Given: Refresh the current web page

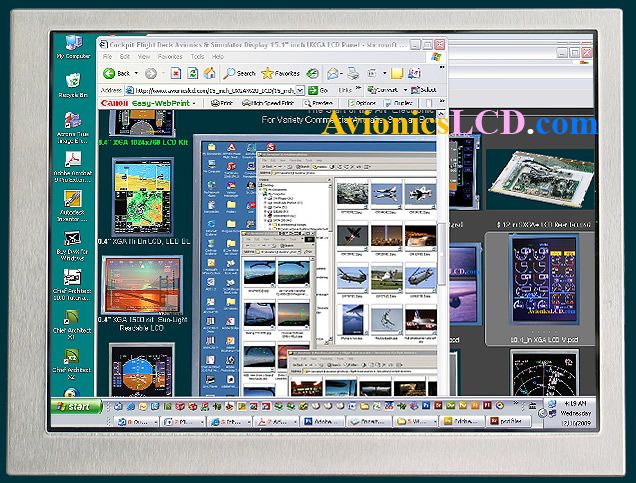Looking at the screenshot, I should tap(192, 73).
